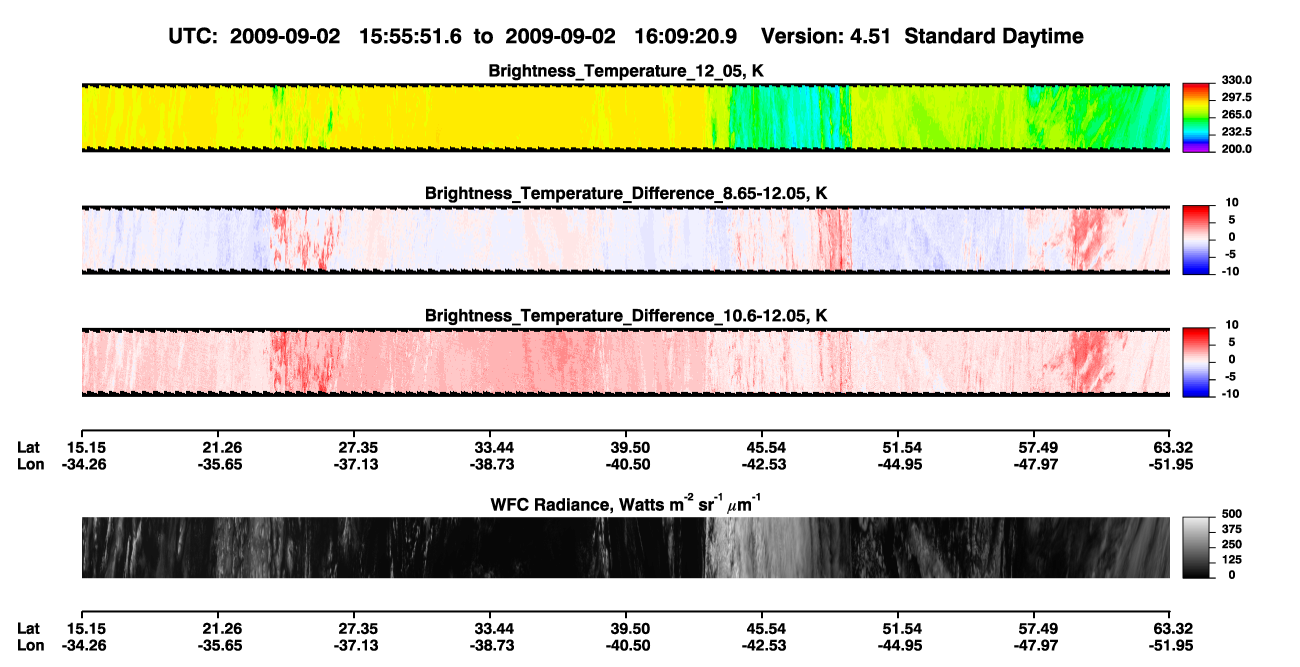
Task: Click the 297.5 tick on the rainbow colorbar
Action: (x=1236, y=97)
